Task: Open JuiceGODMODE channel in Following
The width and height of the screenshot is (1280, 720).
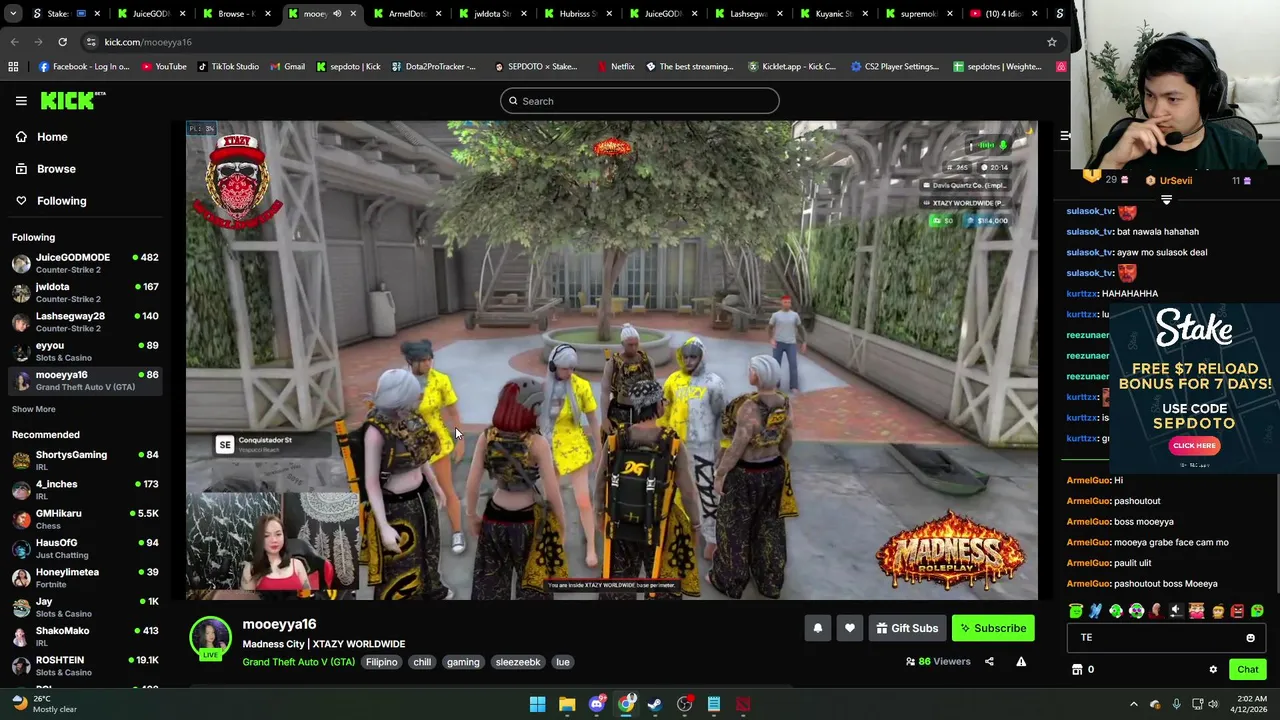Action: coord(85,263)
